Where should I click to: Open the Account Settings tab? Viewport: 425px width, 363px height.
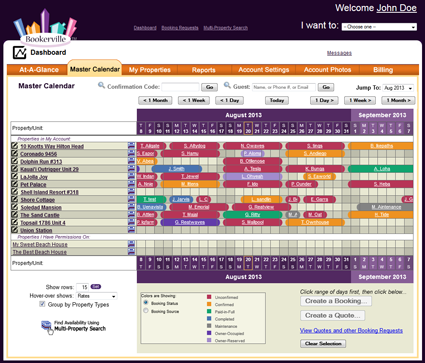263,70
